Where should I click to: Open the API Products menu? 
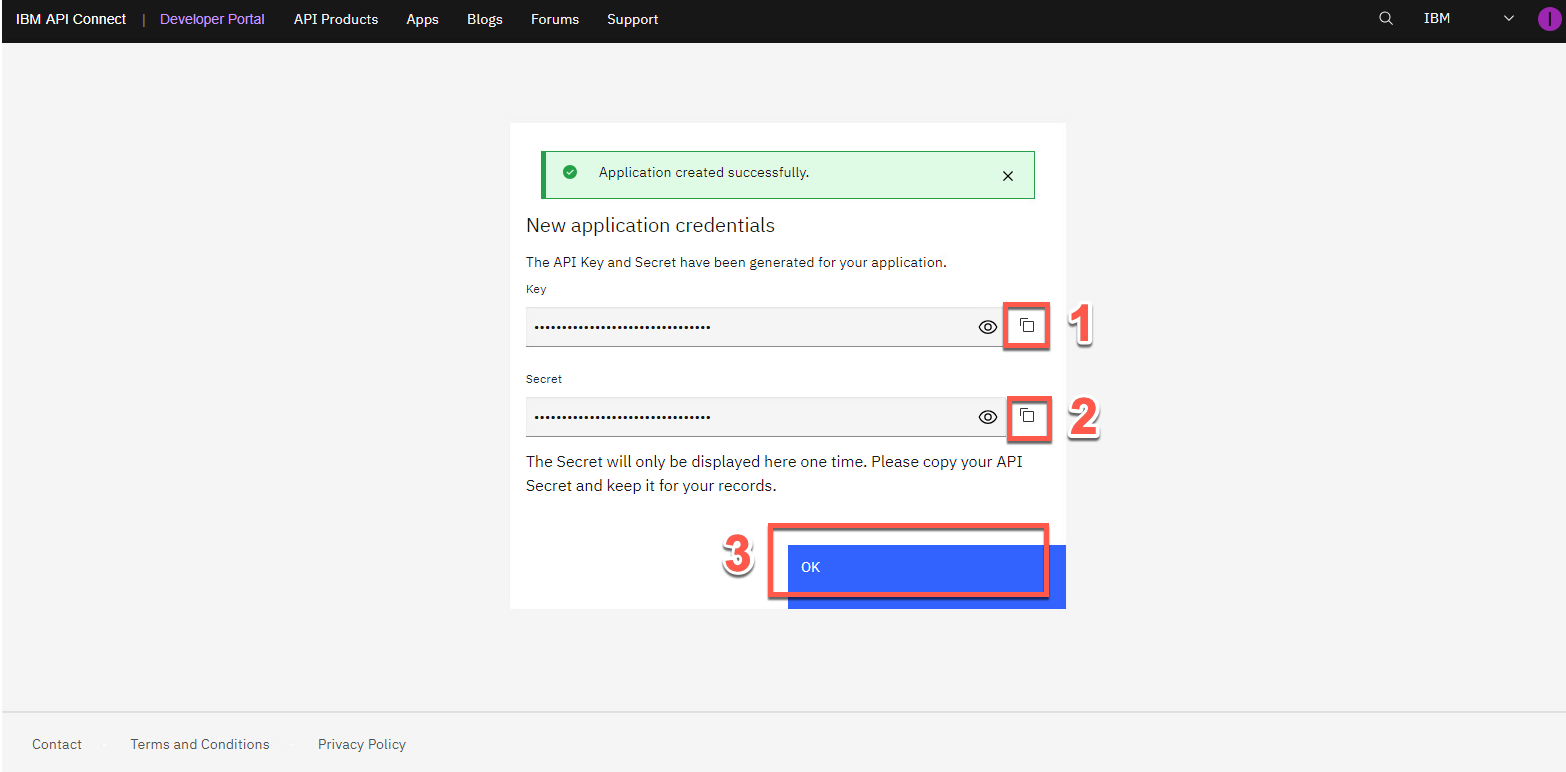coord(336,19)
